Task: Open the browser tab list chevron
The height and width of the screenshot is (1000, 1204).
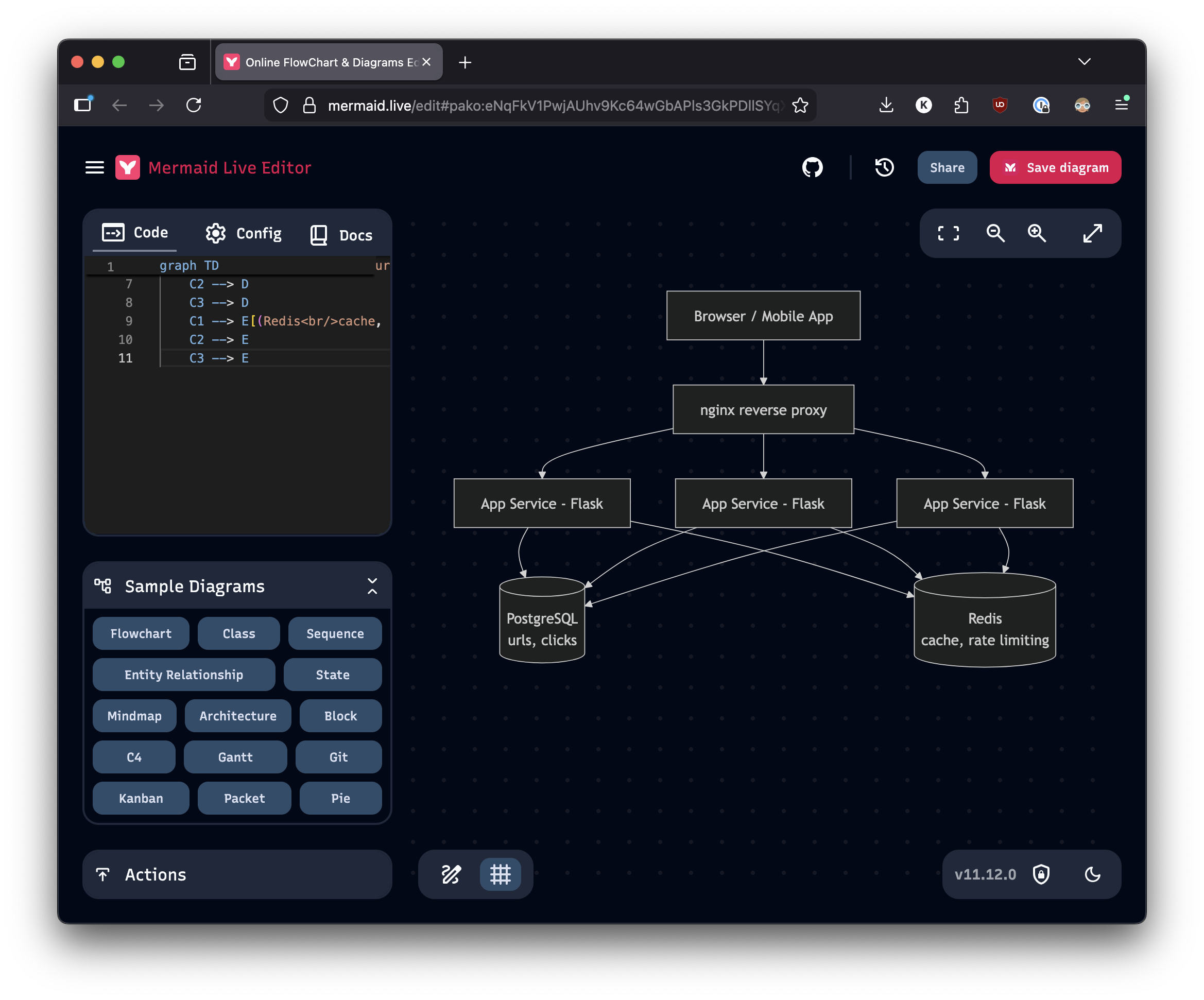Action: tap(1083, 61)
